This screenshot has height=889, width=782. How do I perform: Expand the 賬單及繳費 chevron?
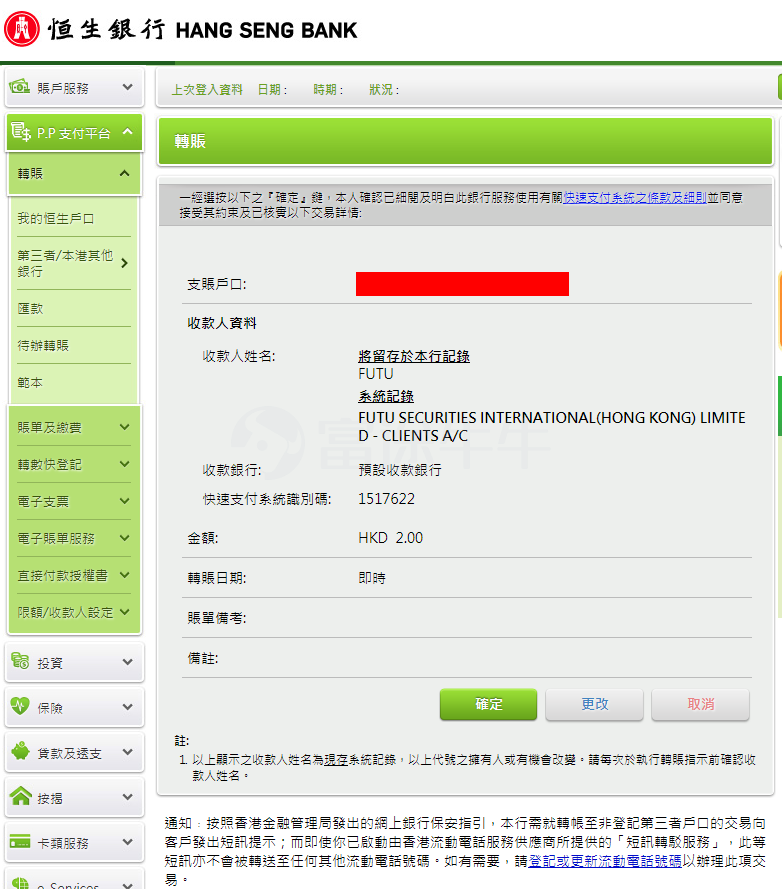click(125, 426)
